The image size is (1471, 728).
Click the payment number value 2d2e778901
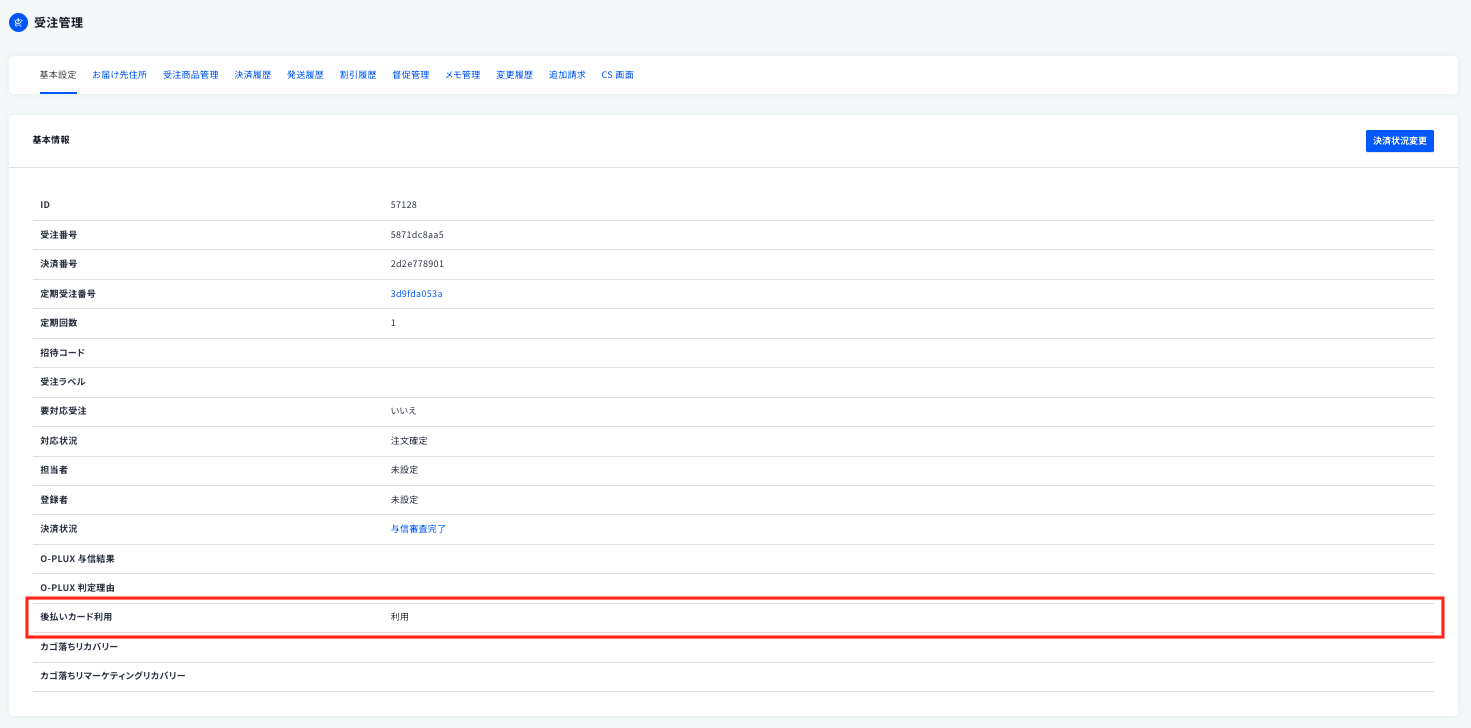[417, 264]
